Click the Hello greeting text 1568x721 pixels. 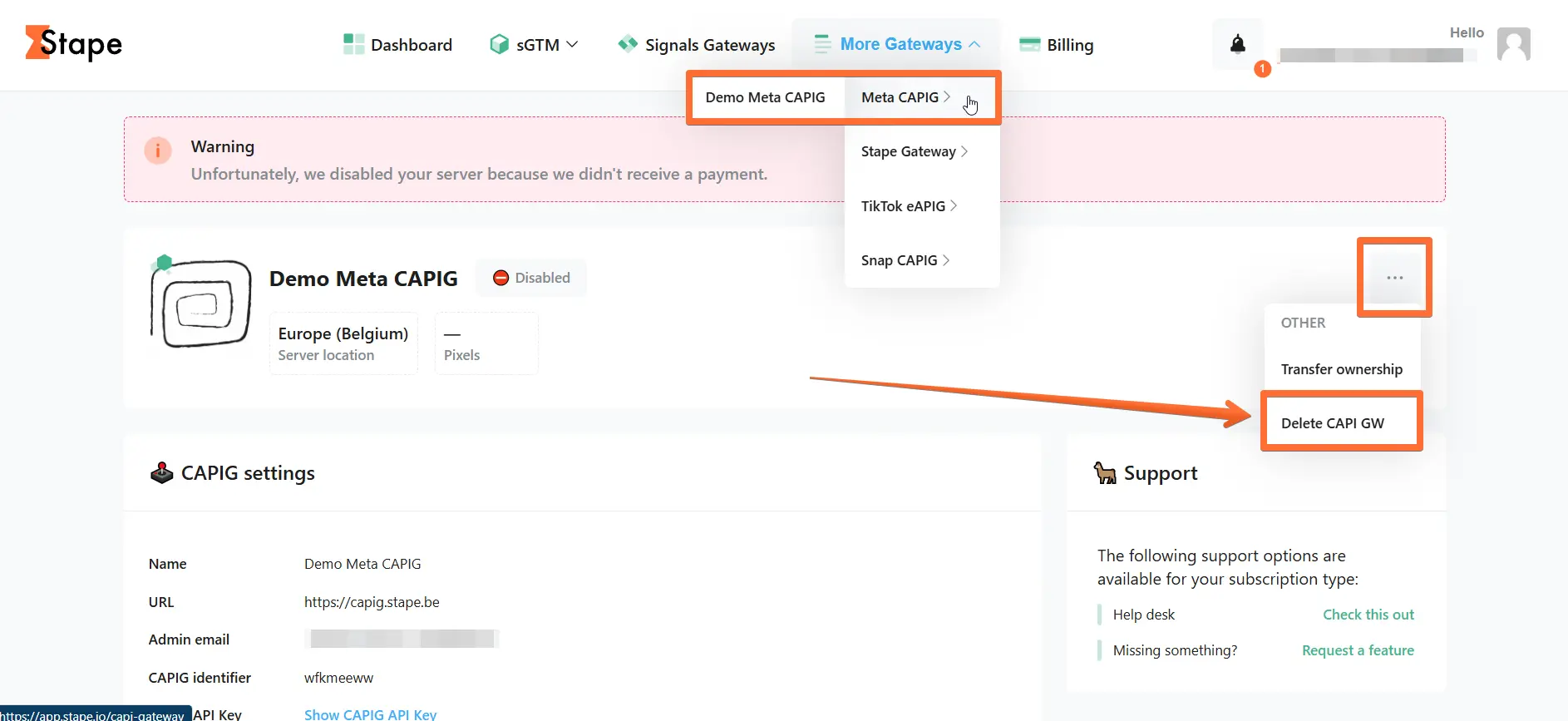(x=1467, y=32)
